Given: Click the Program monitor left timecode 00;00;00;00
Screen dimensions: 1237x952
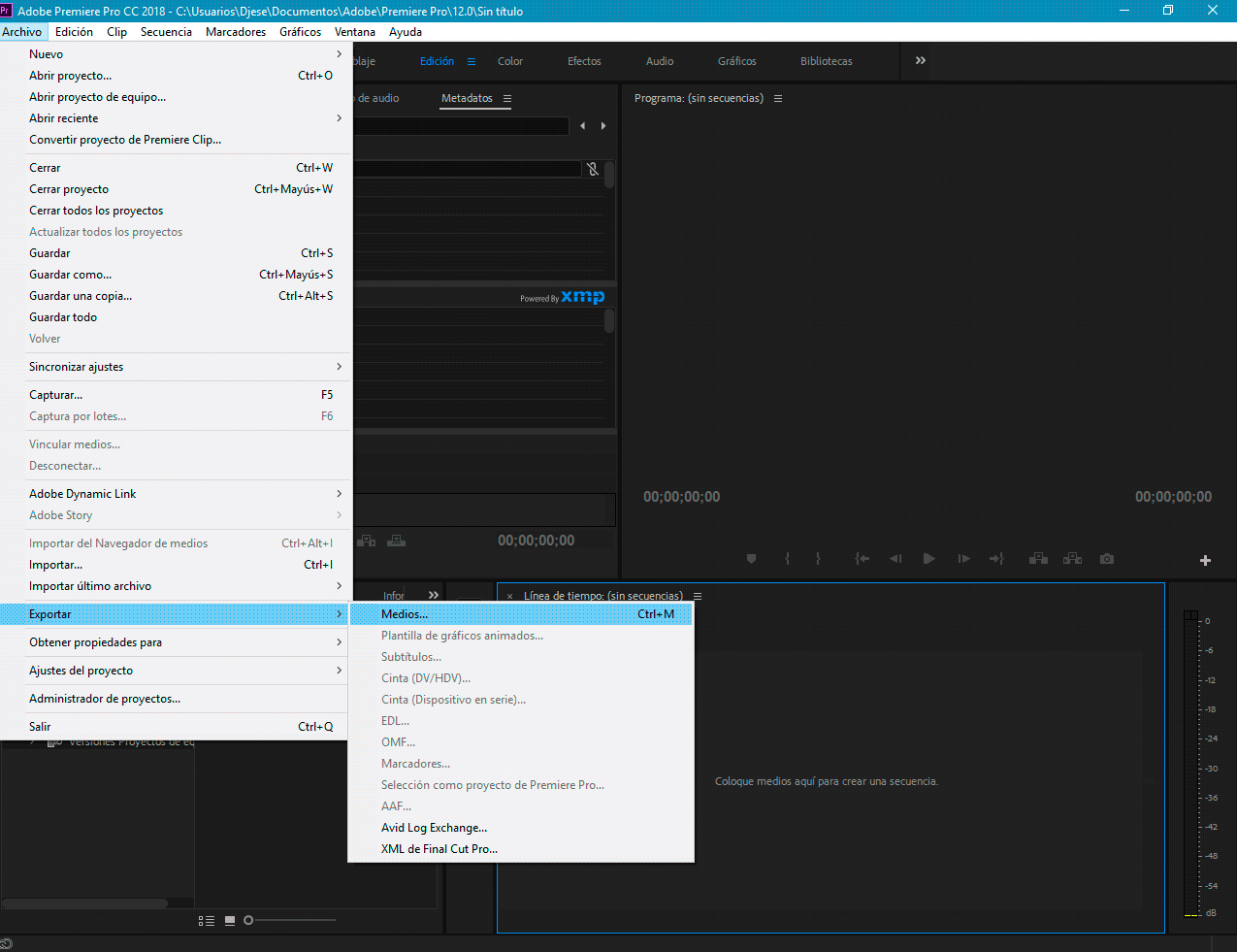Looking at the screenshot, I should coord(682,497).
